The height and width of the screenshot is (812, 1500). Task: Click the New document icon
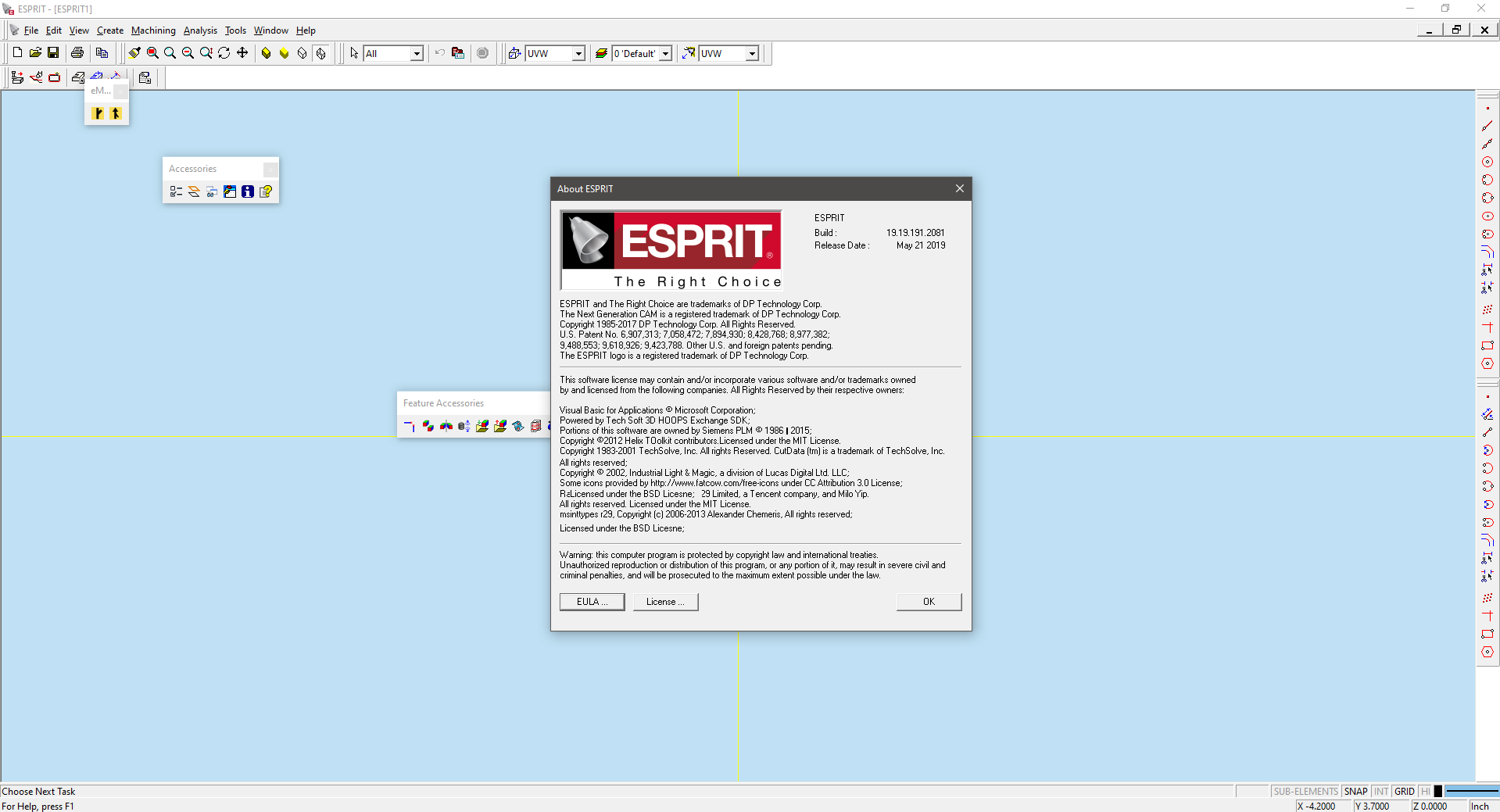[17, 53]
